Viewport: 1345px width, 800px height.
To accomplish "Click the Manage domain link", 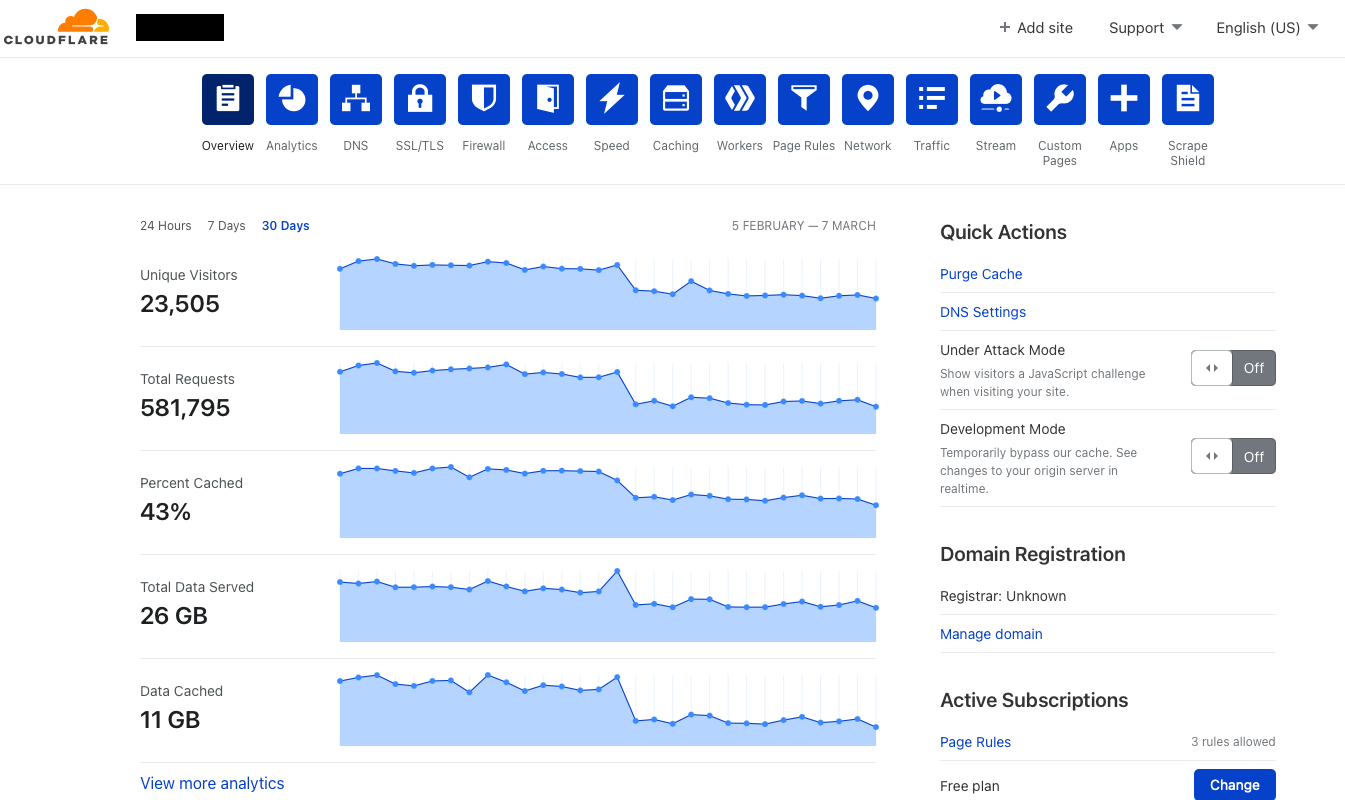I will point(991,634).
